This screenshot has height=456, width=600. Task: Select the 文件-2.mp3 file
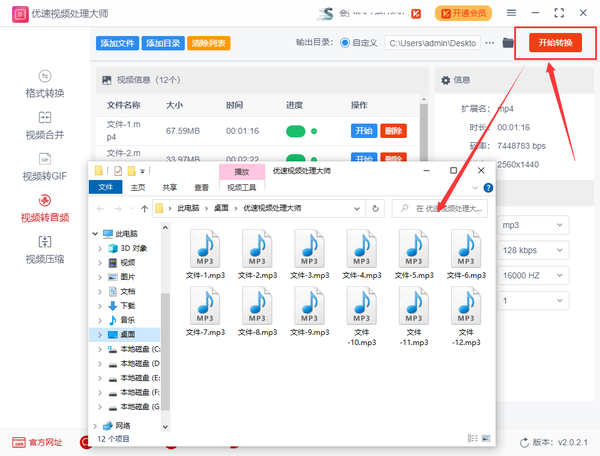(x=258, y=254)
